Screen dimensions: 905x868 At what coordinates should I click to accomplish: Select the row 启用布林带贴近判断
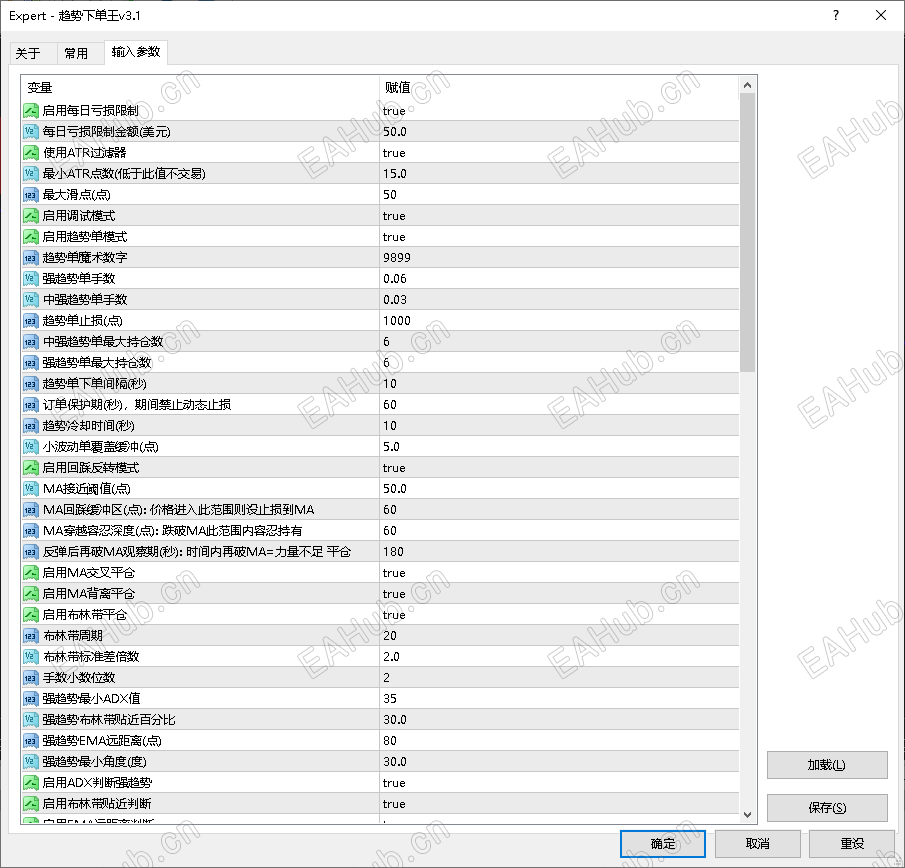point(380,803)
